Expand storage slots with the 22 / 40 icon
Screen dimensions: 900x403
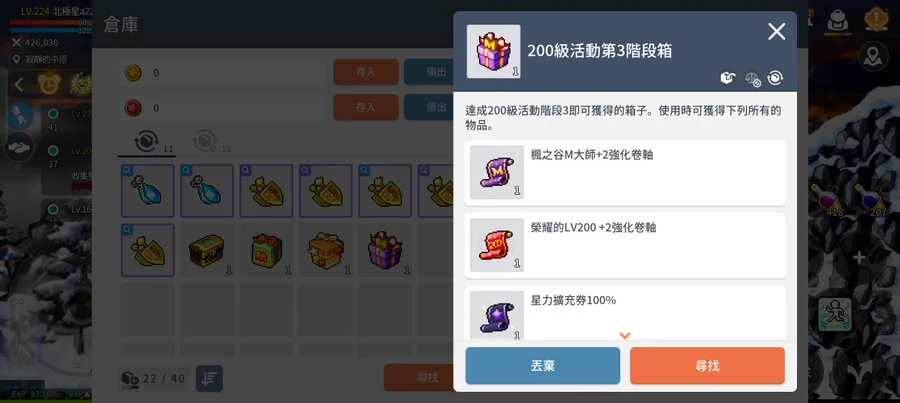tap(130, 378)
